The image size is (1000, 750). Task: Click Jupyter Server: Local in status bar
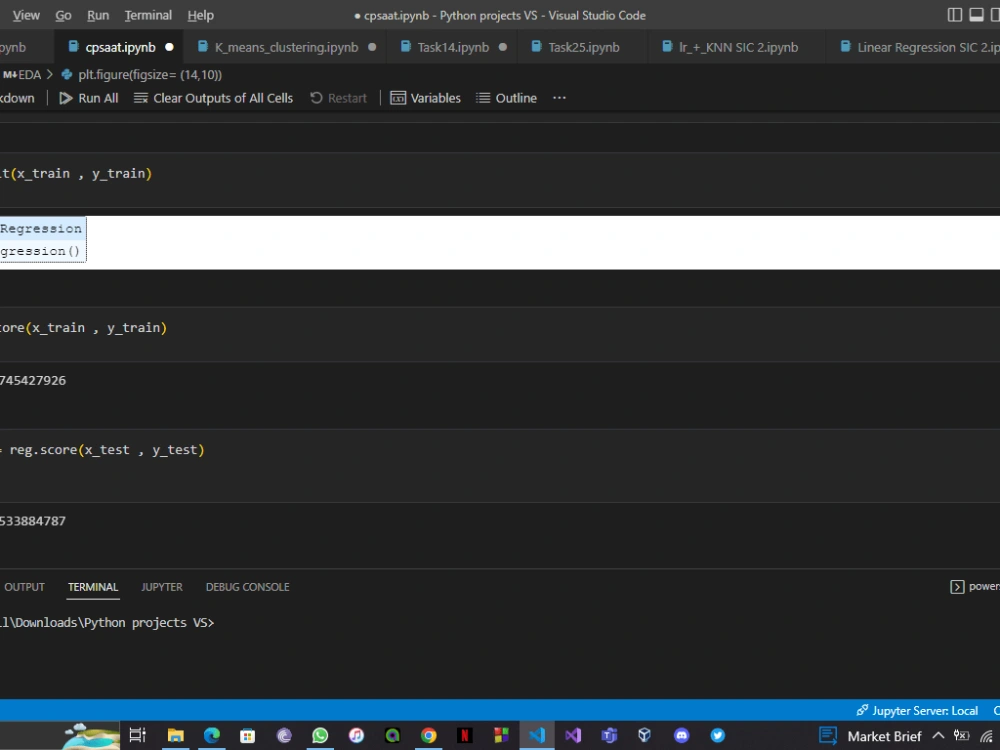pyautogui.click(x=917, y=710)
